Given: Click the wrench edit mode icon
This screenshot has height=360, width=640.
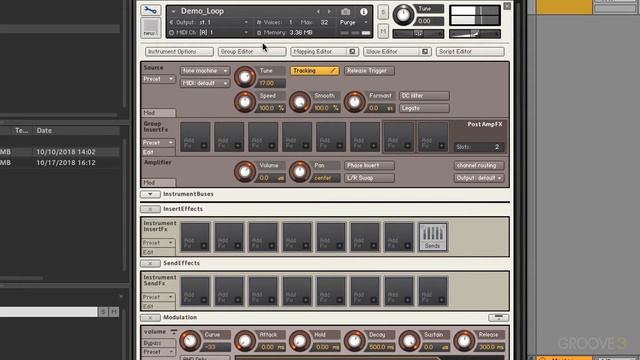Looking at the screenshot, I should click(150, 10).
